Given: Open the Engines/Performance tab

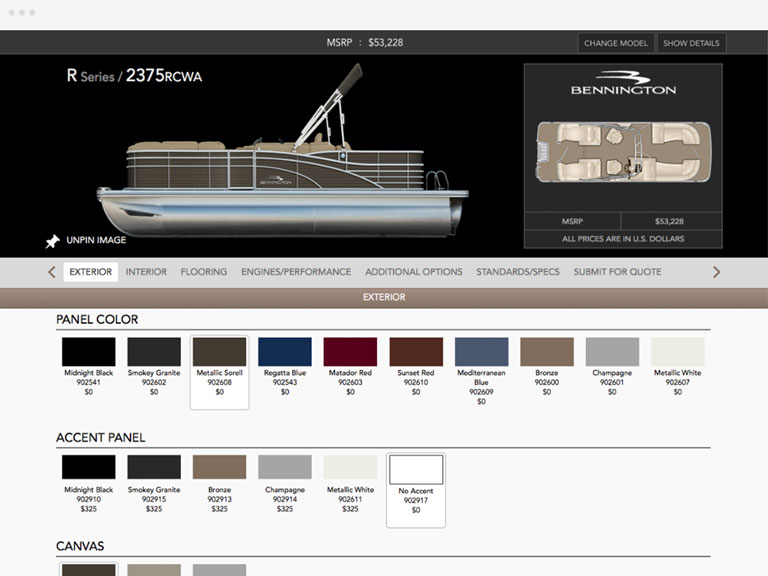Looking at the screenshot, I should tap(296, 272).
